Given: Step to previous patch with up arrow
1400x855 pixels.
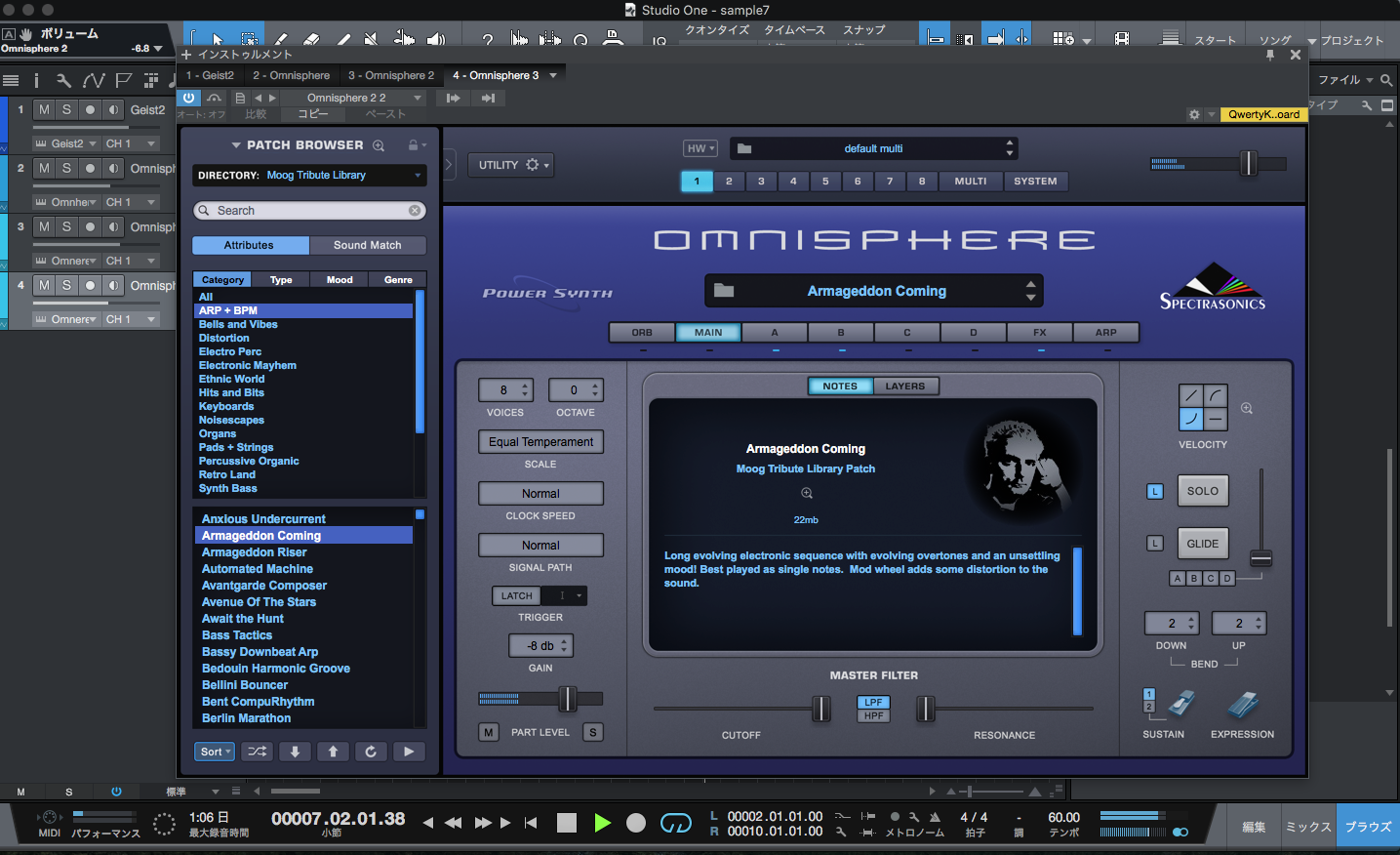Looking at the screenshot, I should pyautogui.click(x=333, y=752).
